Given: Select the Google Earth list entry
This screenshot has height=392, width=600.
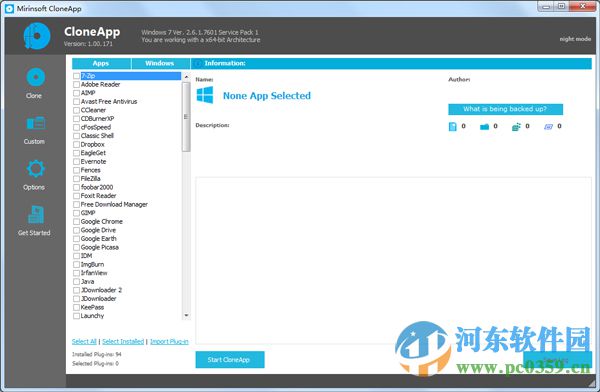Looking at the screenshot, I should pyautogui.click(x=99, y=238).
